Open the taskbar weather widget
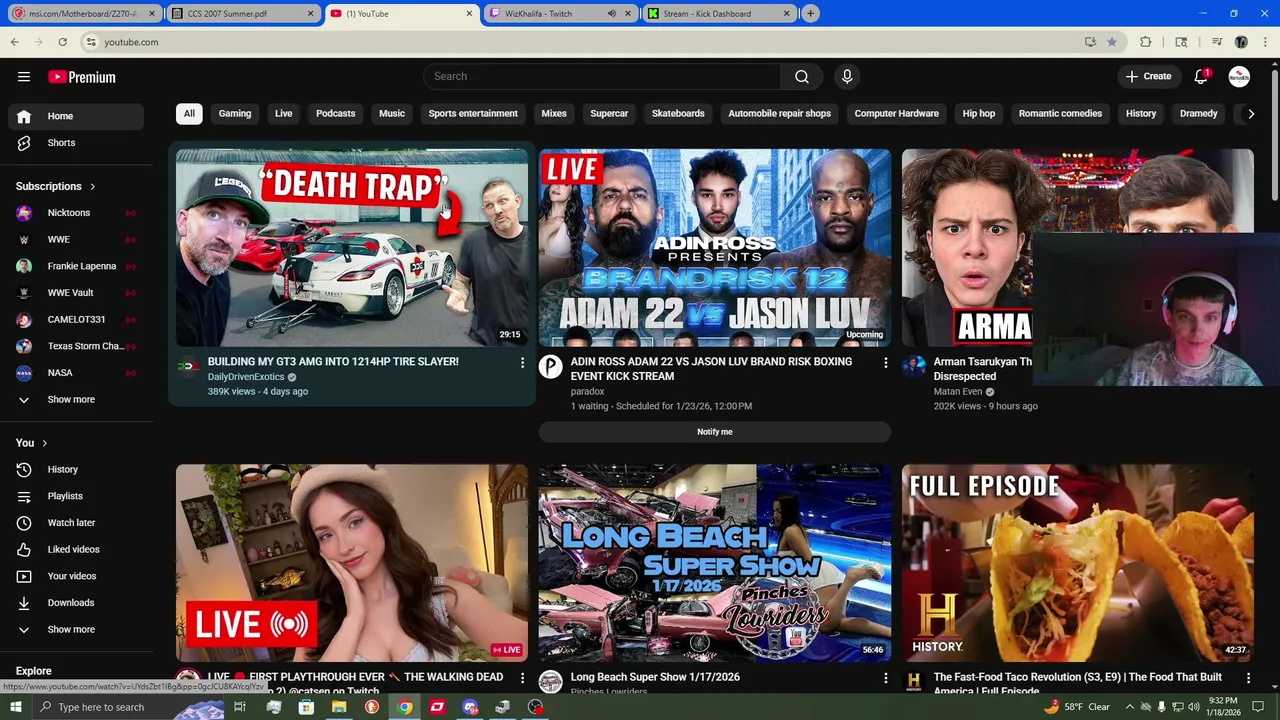 tap(1078, 707)
